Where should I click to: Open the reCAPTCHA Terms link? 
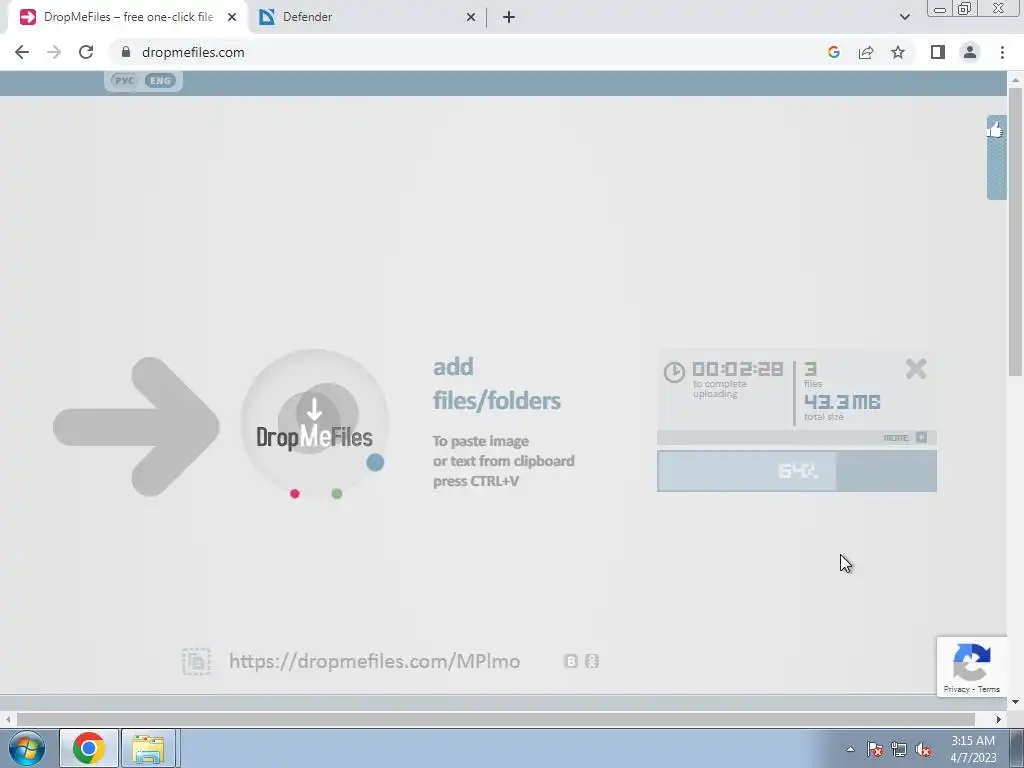[989, 689]
